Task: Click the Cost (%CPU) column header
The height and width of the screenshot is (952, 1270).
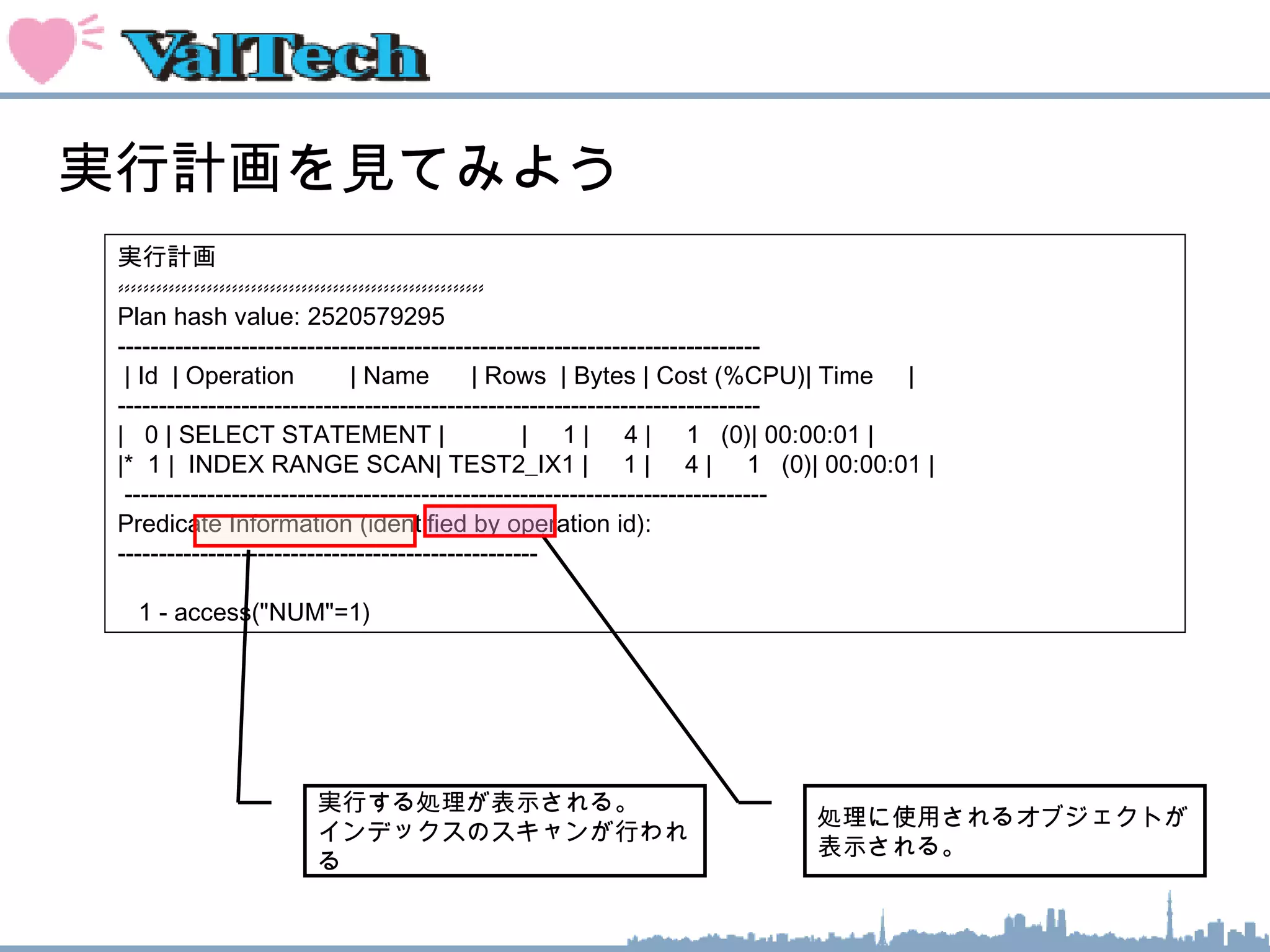Action: (730, 376)
